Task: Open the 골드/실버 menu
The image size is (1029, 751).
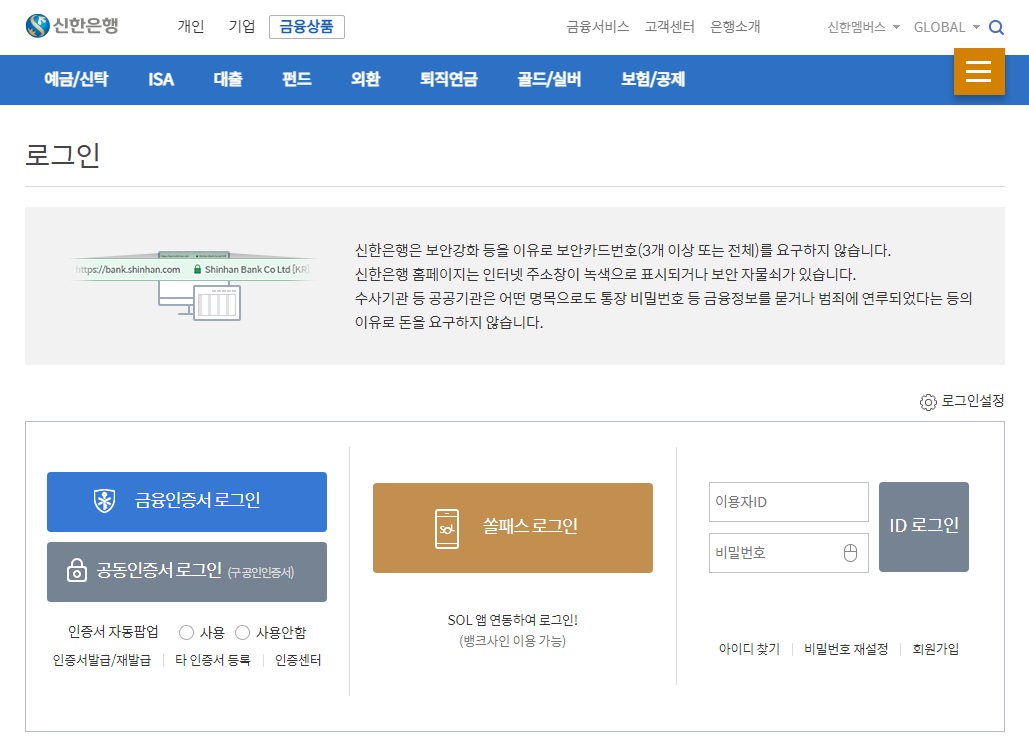Action: 549,79
